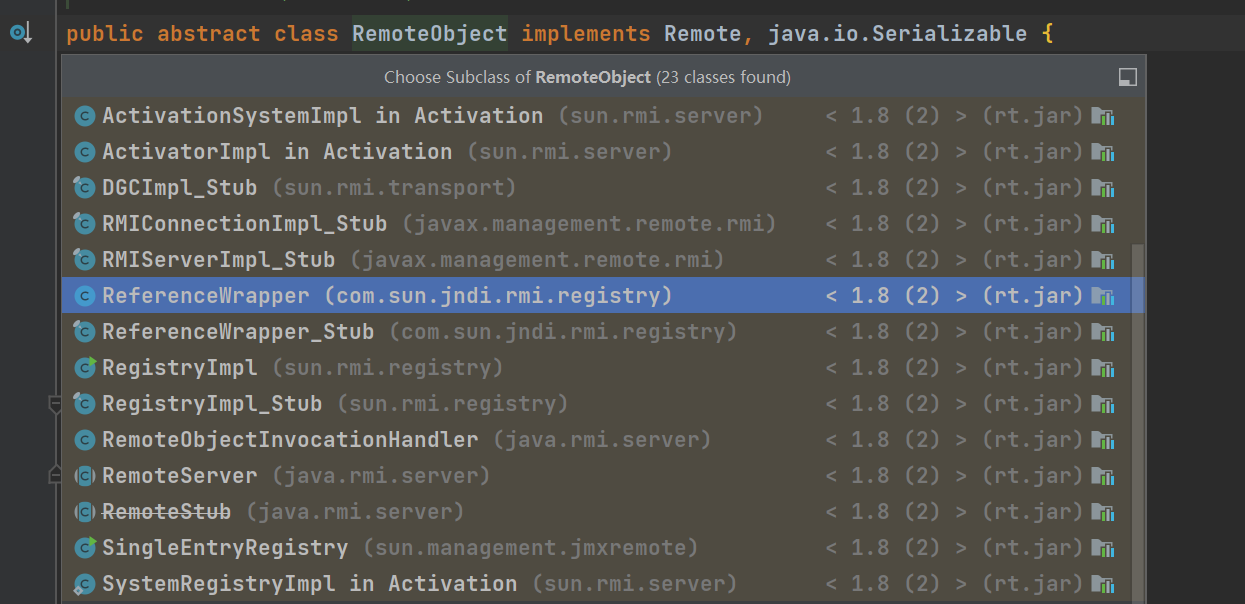
Task: Click the rt.jar library icon on ActivatorImpl row
Action: click(1103, 152)
